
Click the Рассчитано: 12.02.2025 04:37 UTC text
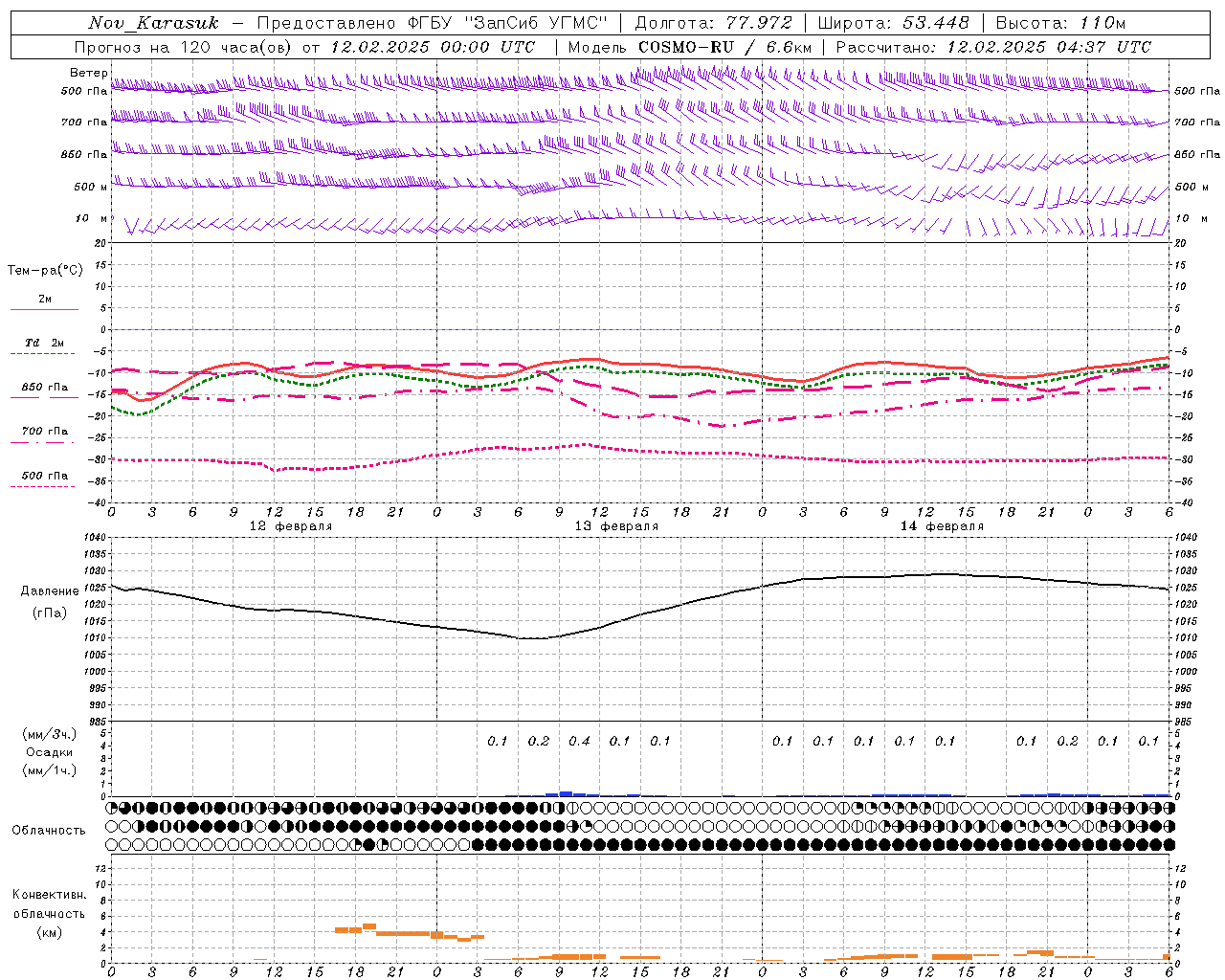pos(993,47)
